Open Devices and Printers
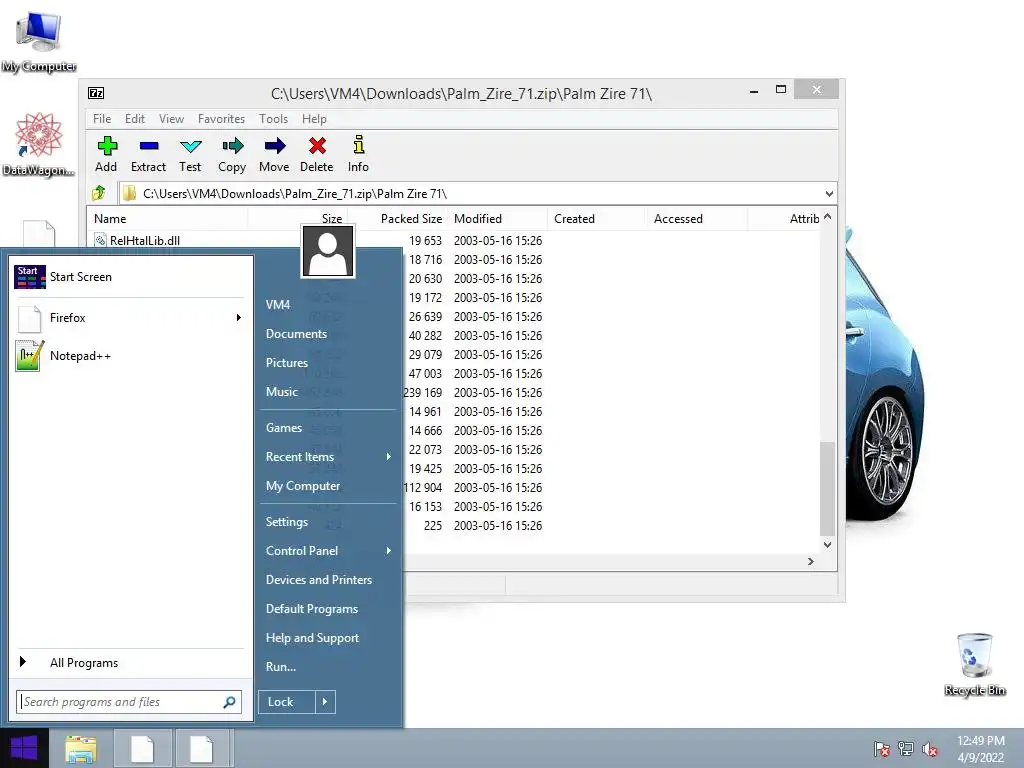 319,580
